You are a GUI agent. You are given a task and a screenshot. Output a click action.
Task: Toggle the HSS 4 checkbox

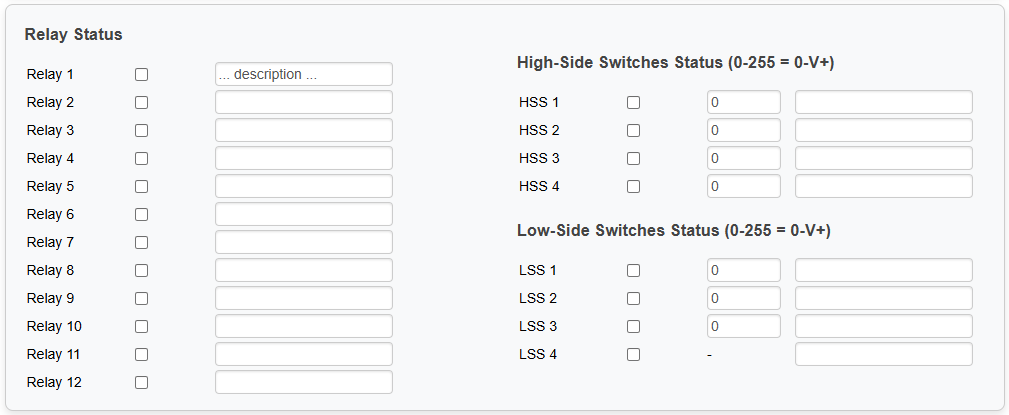tap(633, 186)
